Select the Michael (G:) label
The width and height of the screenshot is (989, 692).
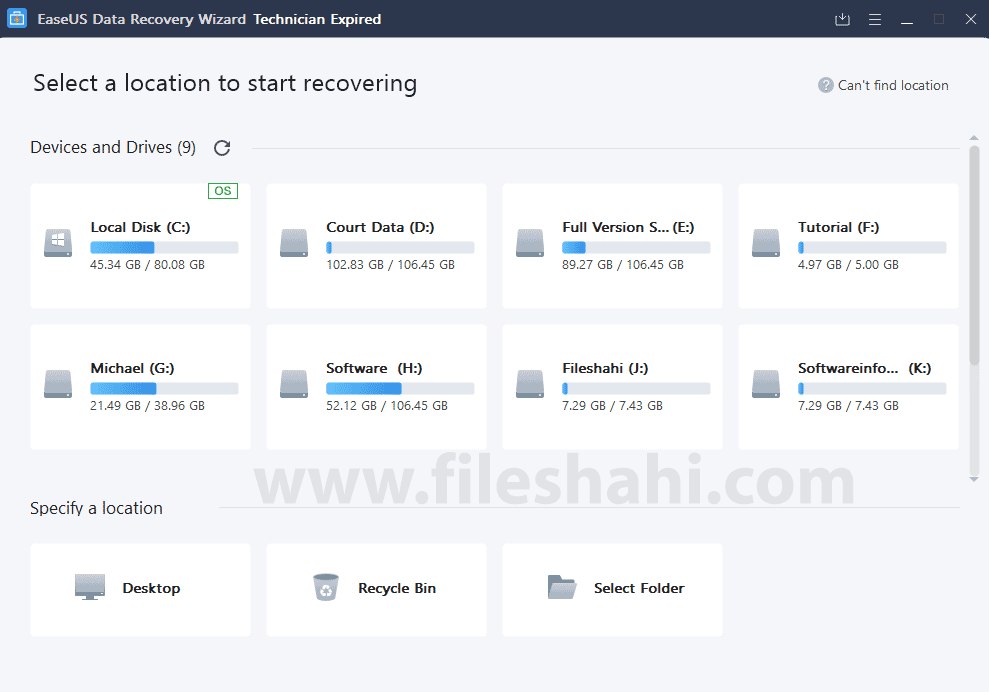click(x=132, y=368)
